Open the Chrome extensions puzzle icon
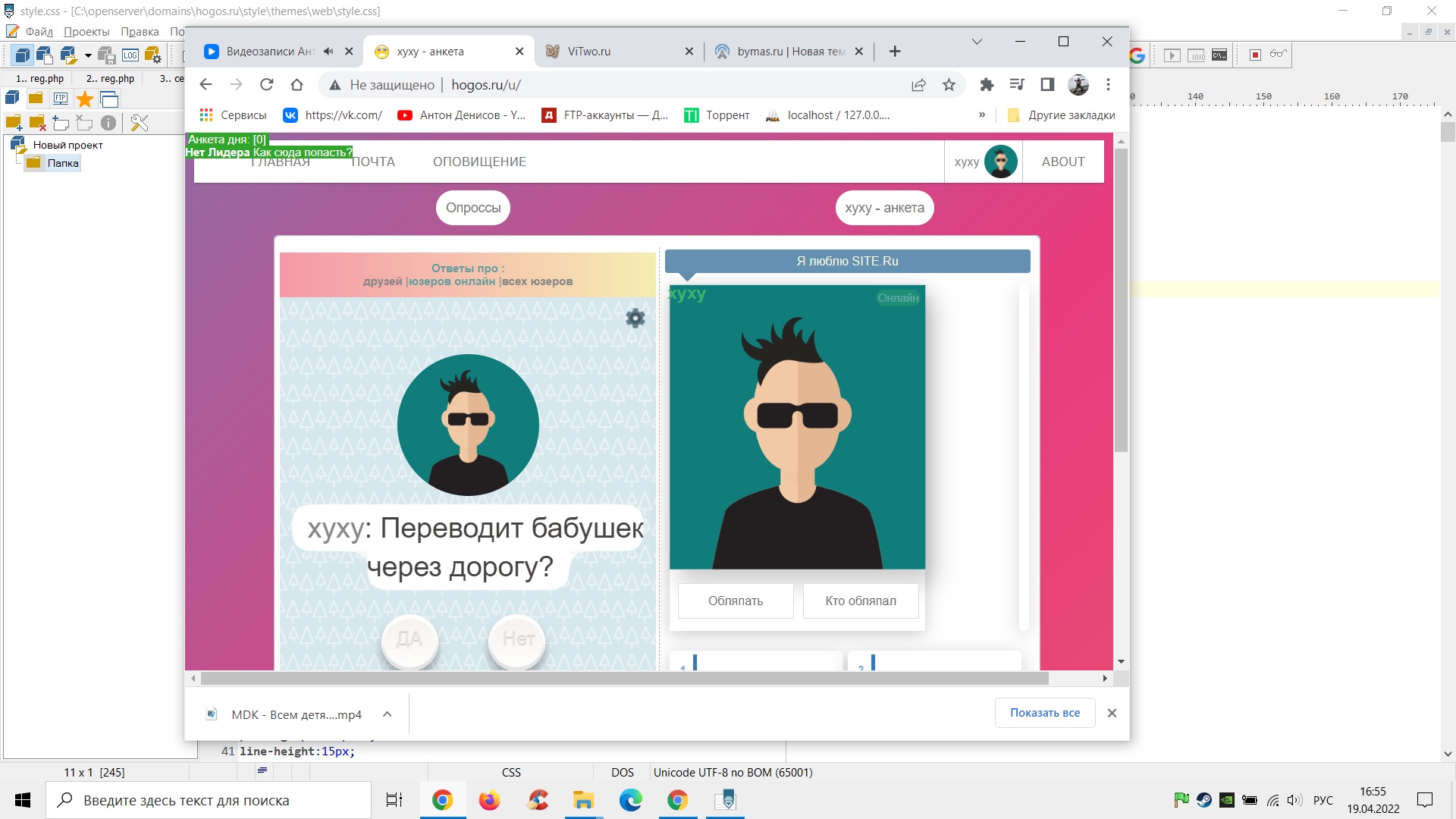Image resolution: width=1456 pixels, height=819 pixels. coord(987,85)
